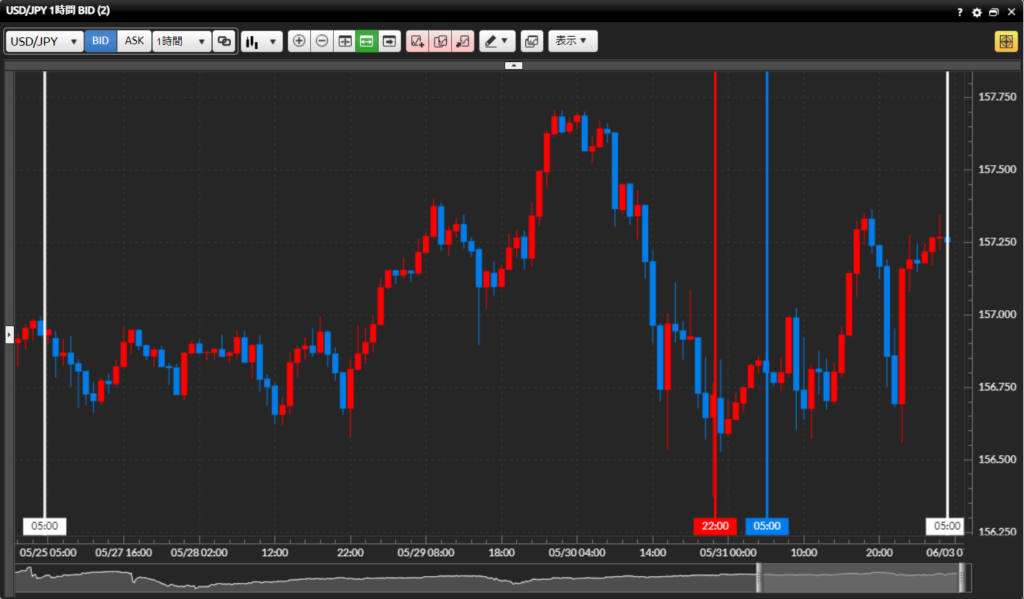
Task: Click the third pink chart-order icon
Action: pos(462,41)
